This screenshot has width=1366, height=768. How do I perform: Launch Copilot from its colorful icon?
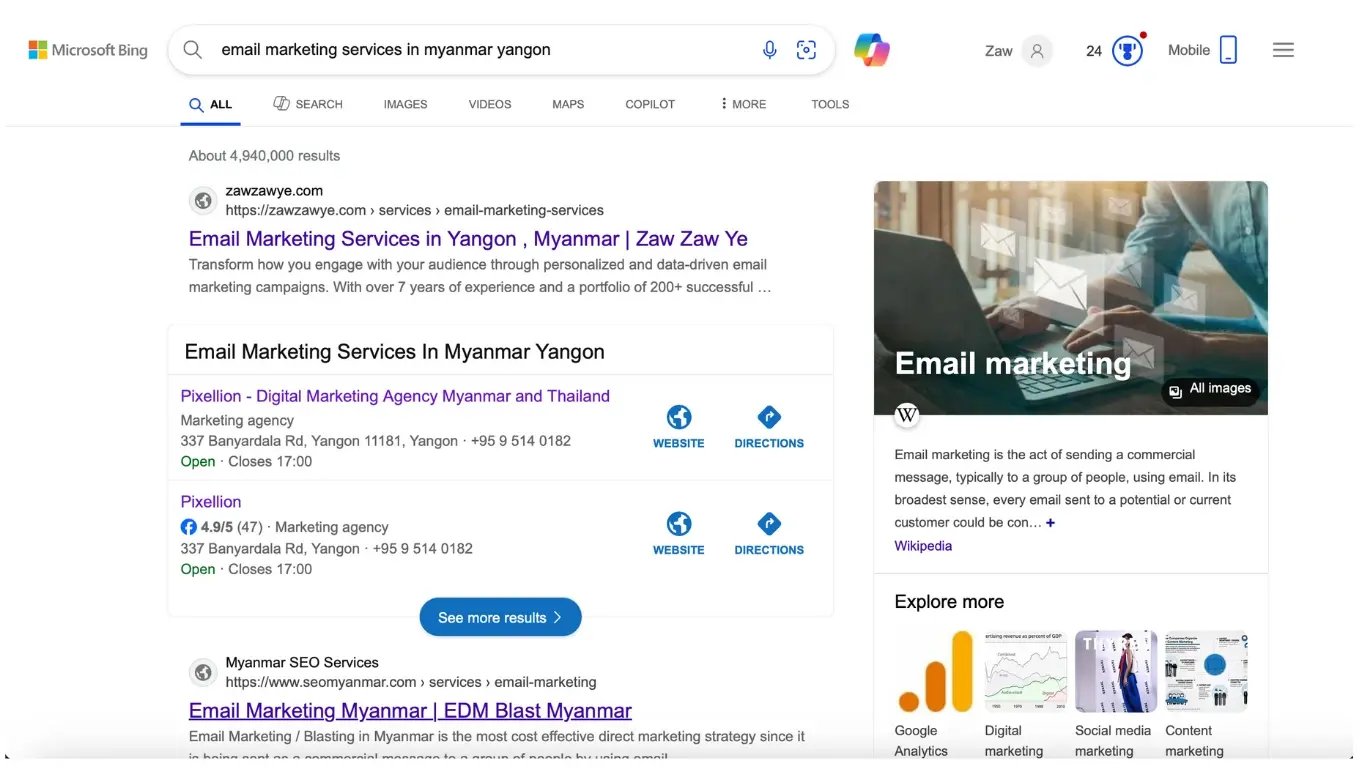pos(871,49)
